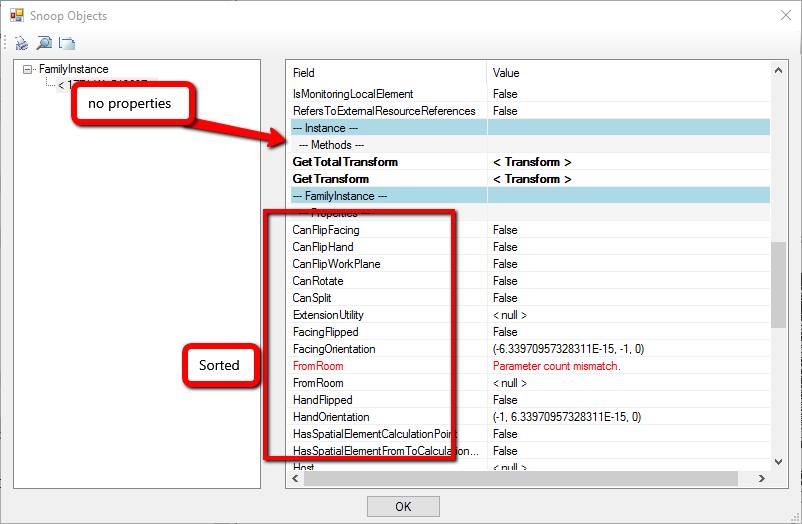Open the Get Transform row
The height and width of the screenshot is (524, 802).
click(x=331, y=179)
